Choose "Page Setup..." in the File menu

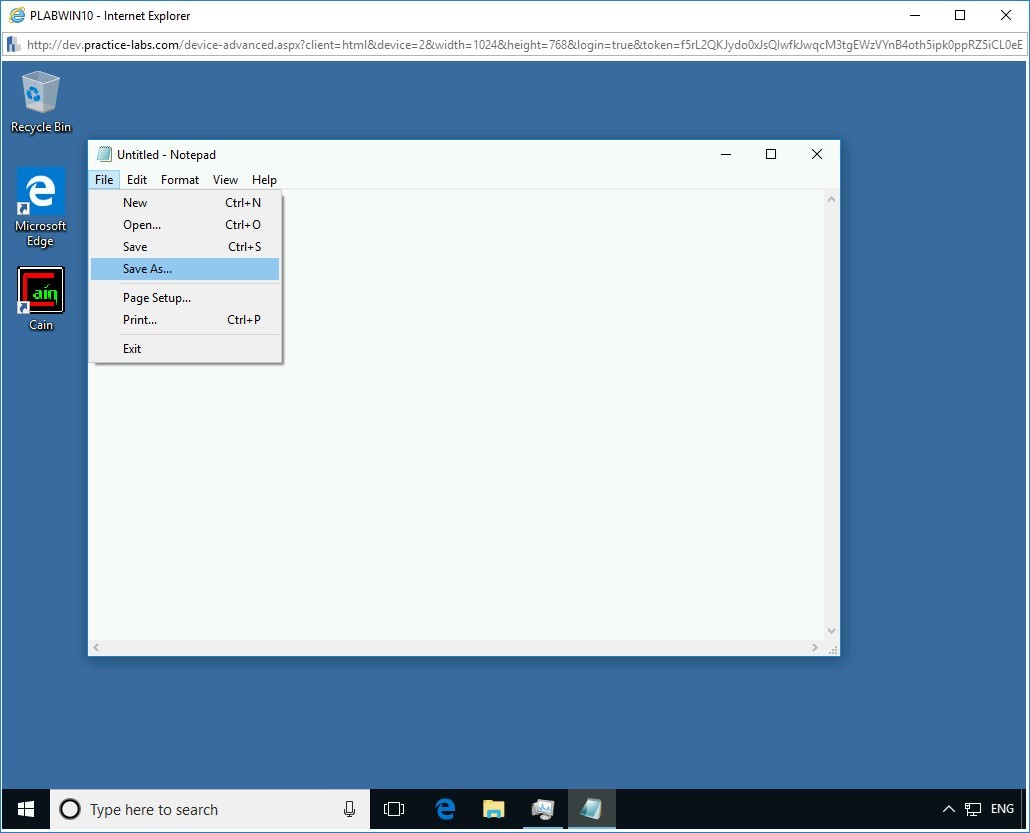point(157,297)
